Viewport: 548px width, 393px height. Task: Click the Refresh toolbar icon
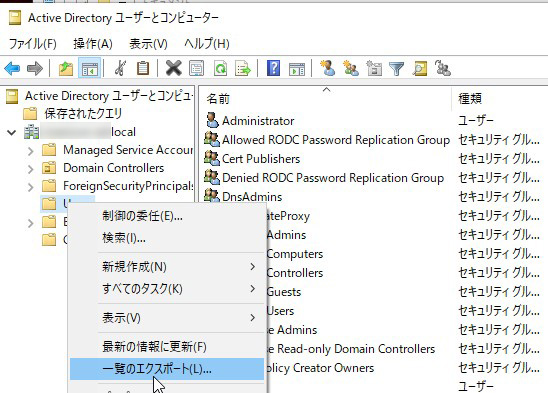click(x=220, y=68)
